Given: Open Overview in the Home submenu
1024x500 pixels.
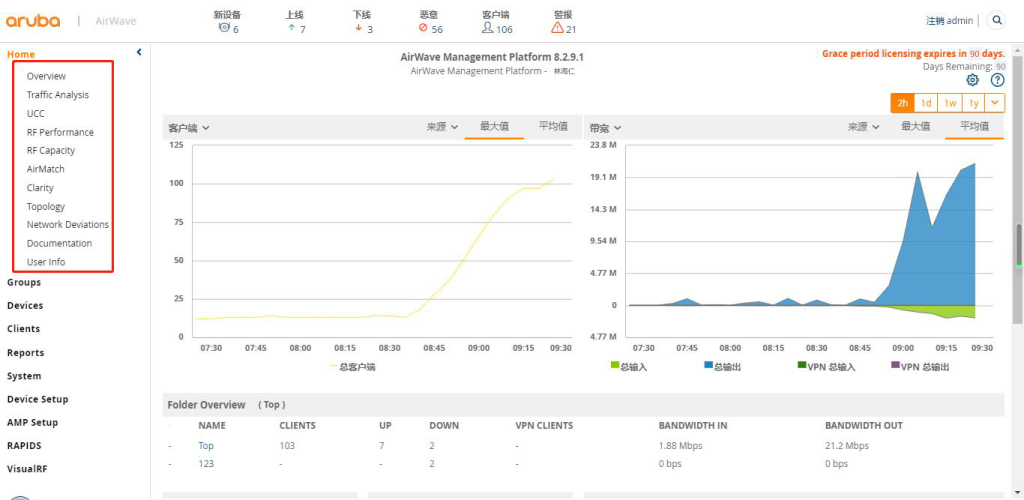Looking at the screenshot, I should [46, 76].
